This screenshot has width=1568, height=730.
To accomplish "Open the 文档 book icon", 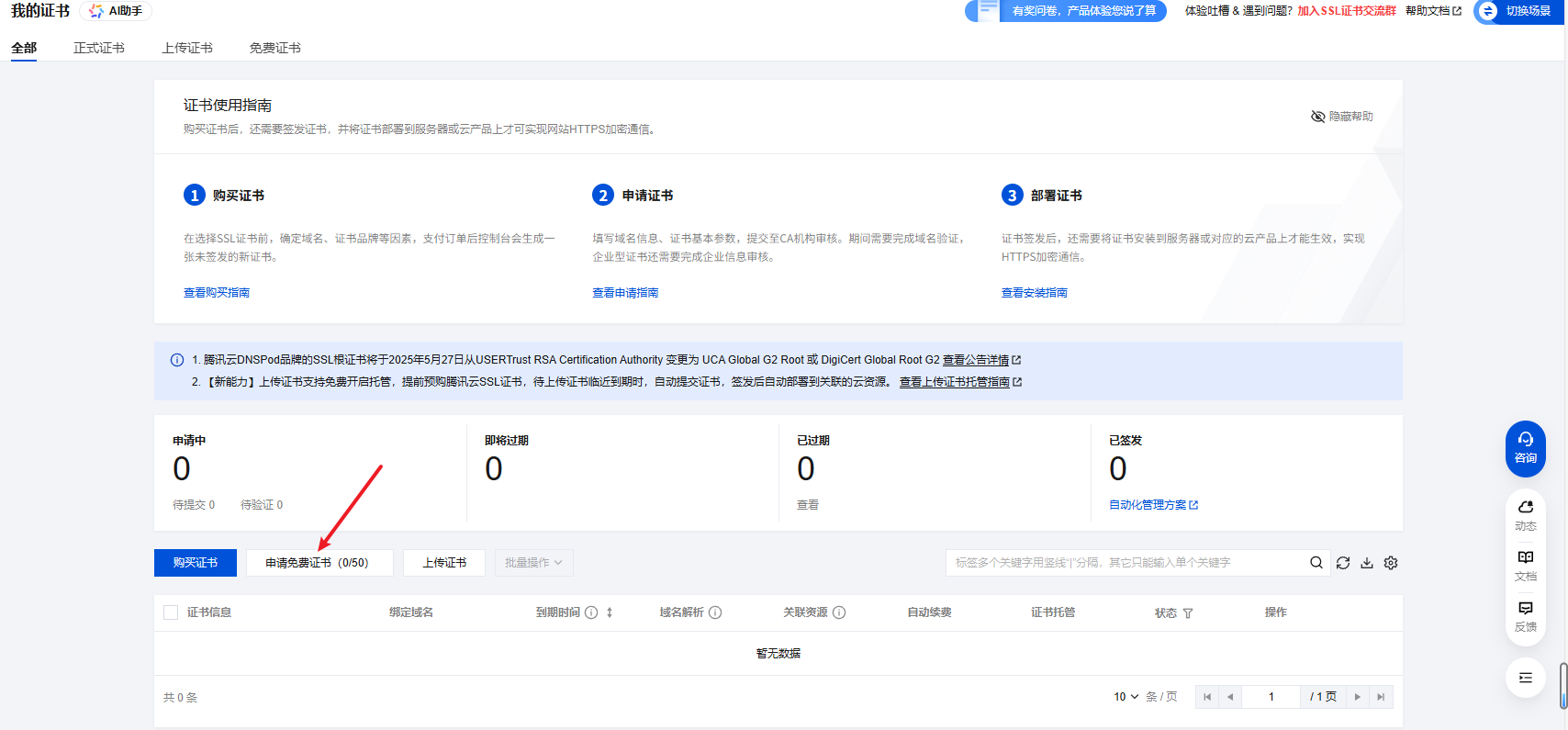I will click(1525, 565).
